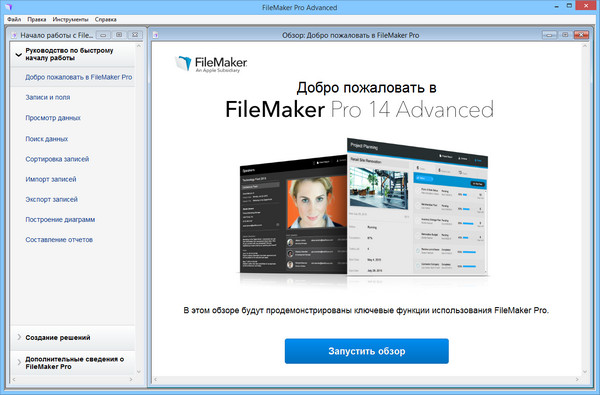Click the Начало работы panel document icon

(14, 35)
